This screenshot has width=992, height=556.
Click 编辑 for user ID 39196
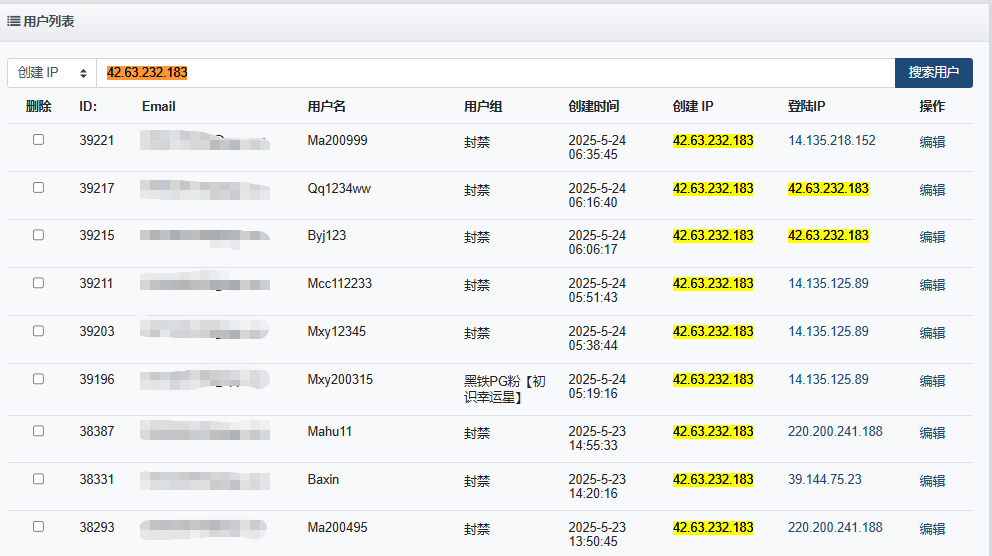click(932, 381)
